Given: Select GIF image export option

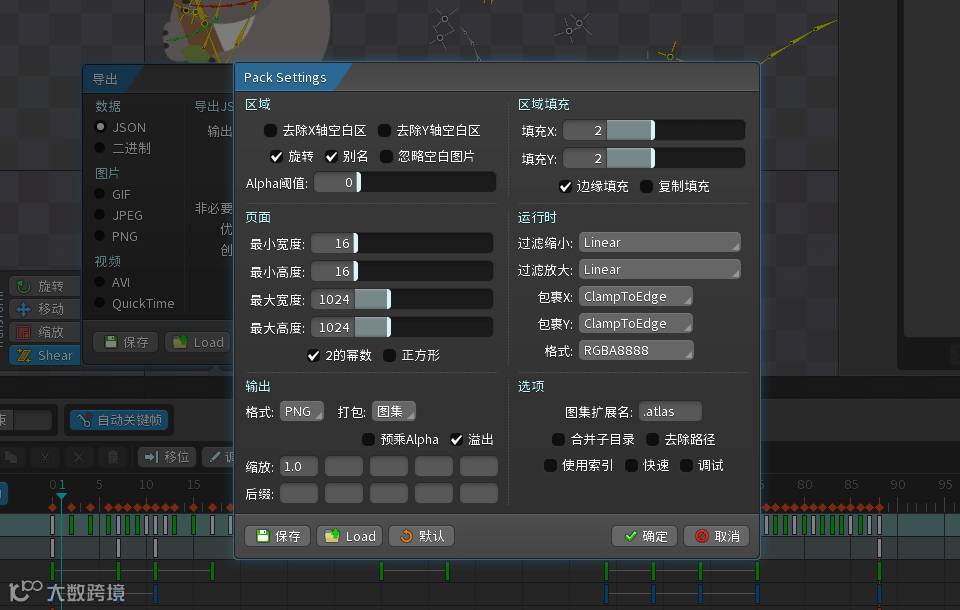Looking at the screenshot, I should tap(100, 194).
